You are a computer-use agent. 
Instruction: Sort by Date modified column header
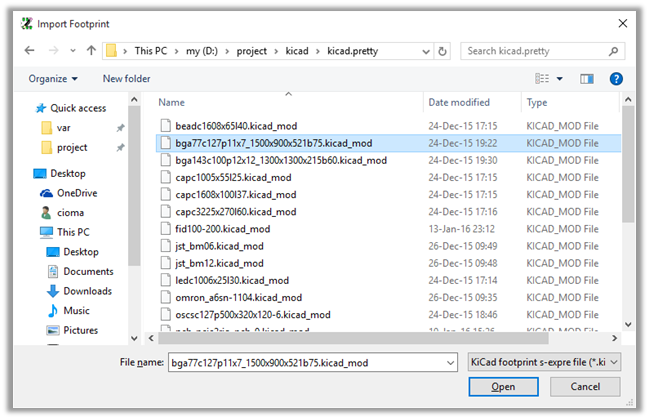point(458,102)
